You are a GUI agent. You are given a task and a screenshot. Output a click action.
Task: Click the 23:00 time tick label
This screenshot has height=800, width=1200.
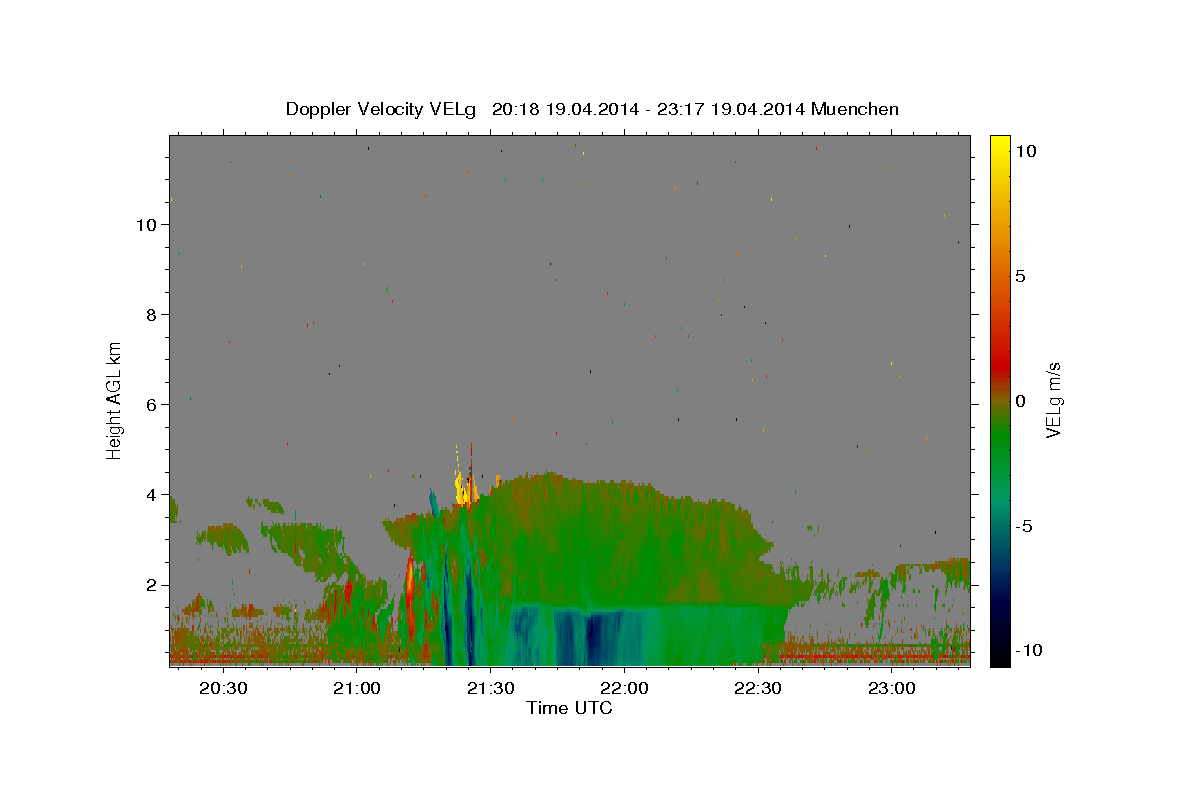[x=892, y=688]
